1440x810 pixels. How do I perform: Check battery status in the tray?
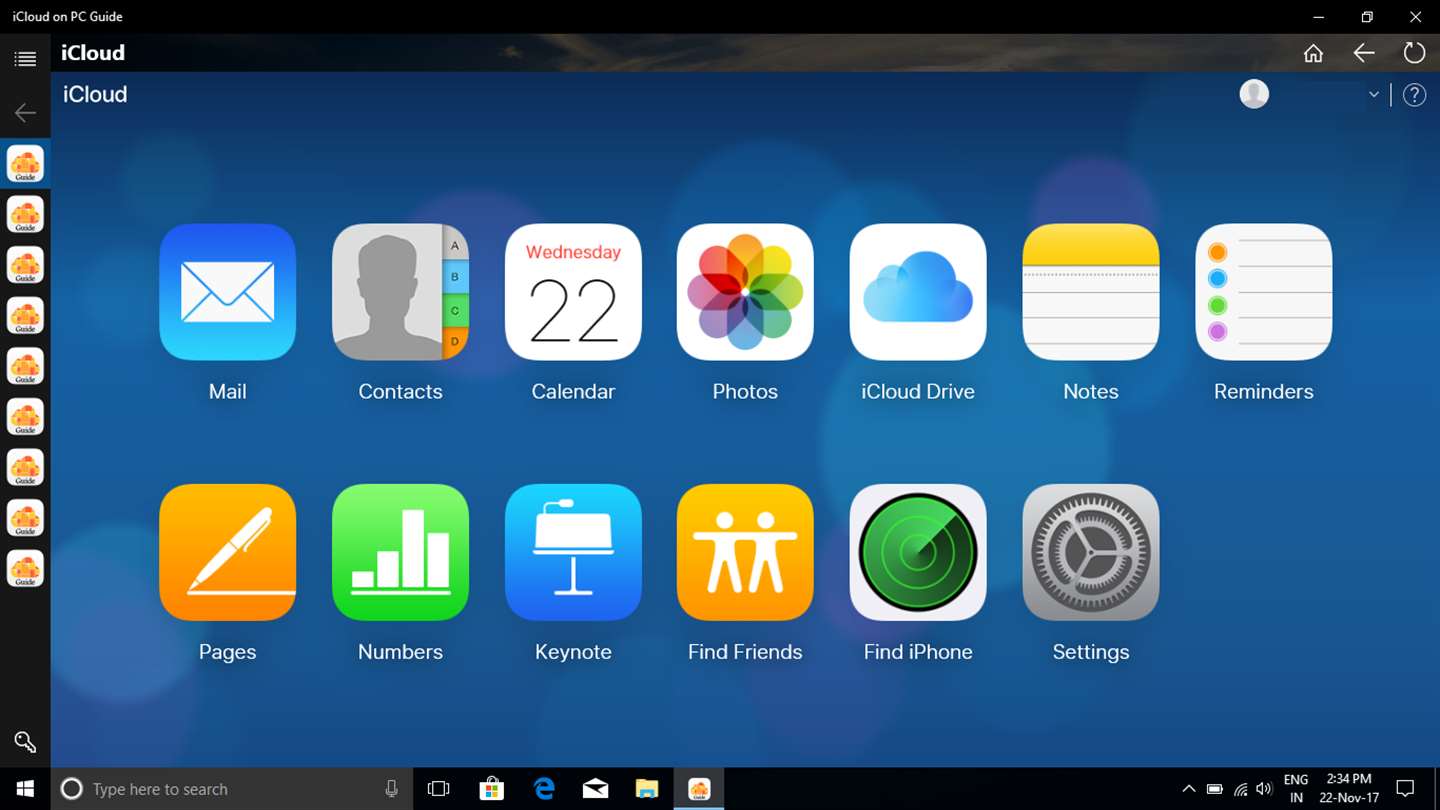coord(1214,789)
